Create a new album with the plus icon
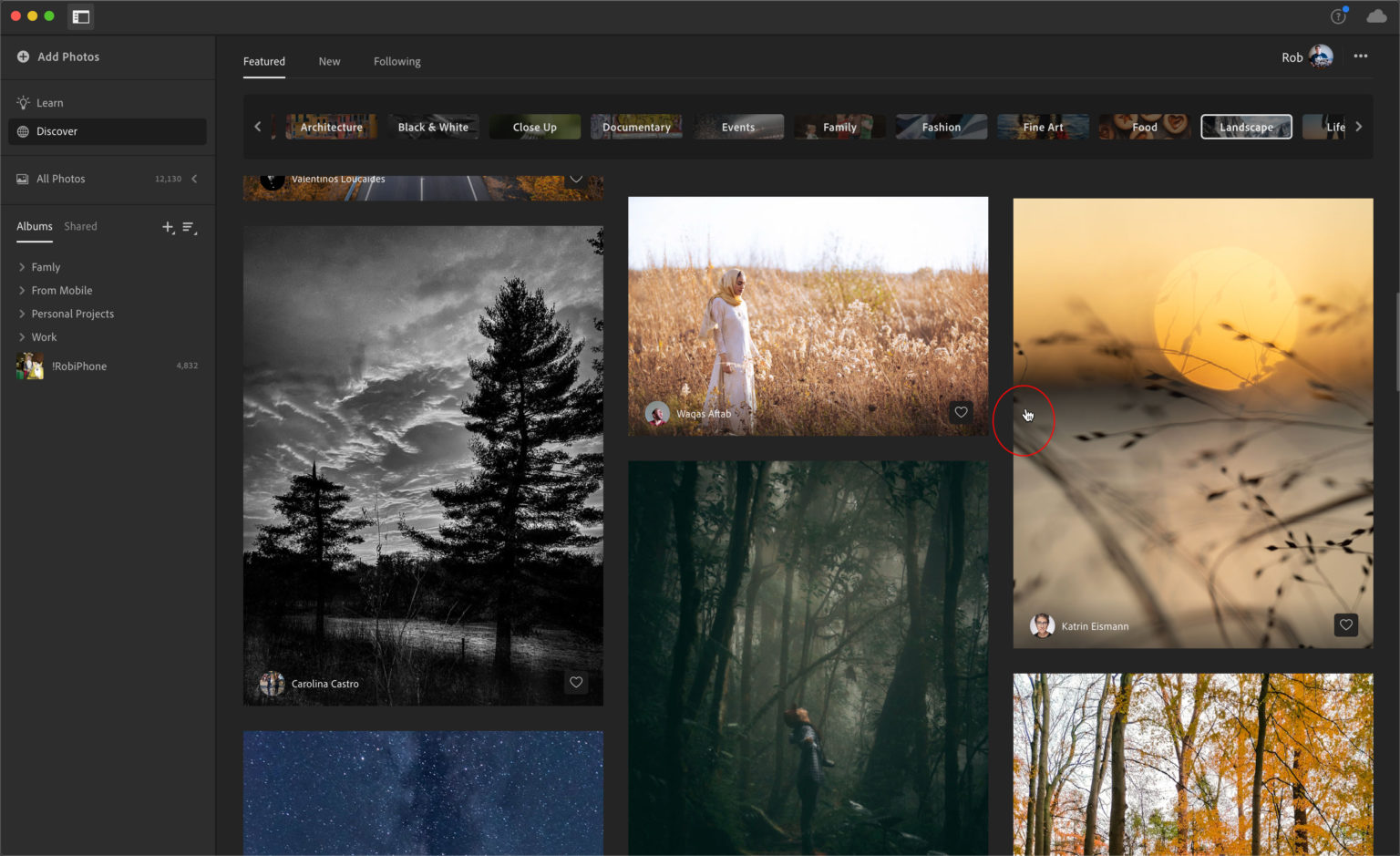The width and height of the screenshot is (1400, 856). 168,227
